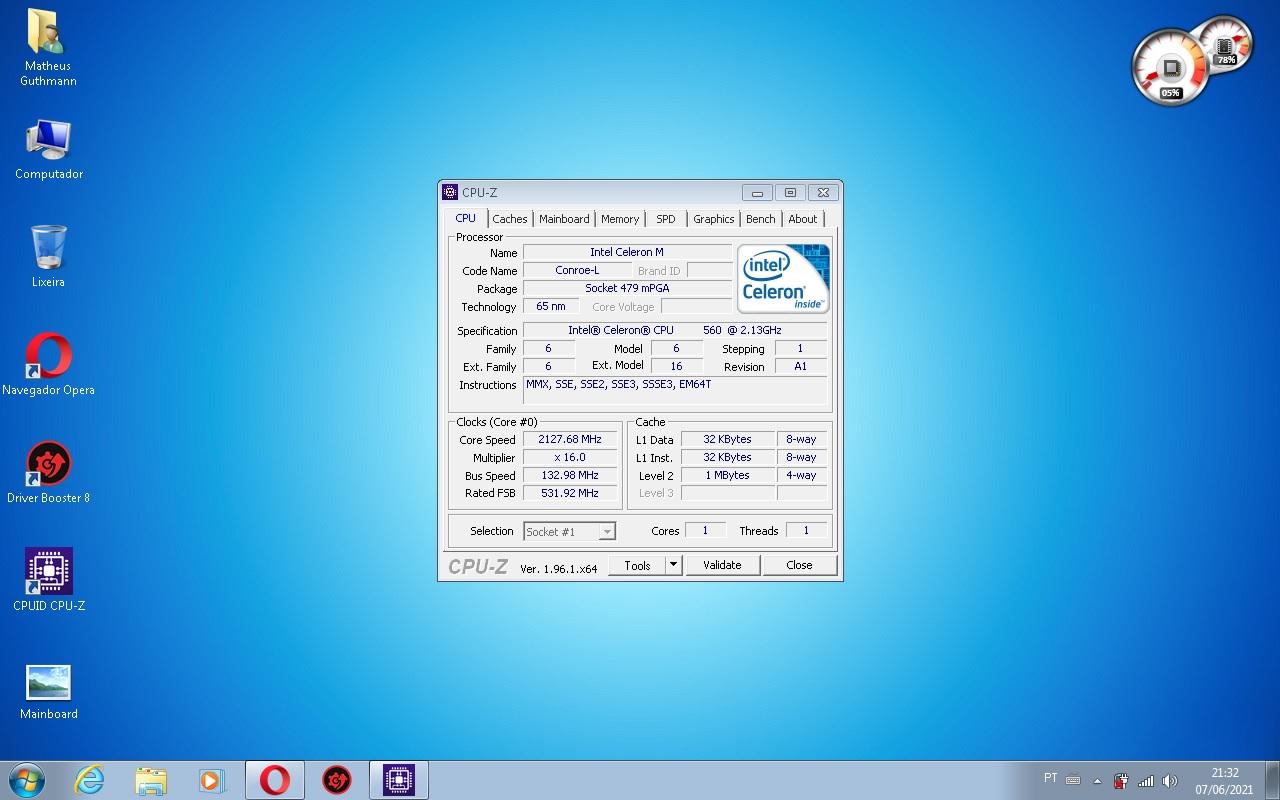Switch to the Memory tab
1280x800 pixels.
(x=620, y=219)
